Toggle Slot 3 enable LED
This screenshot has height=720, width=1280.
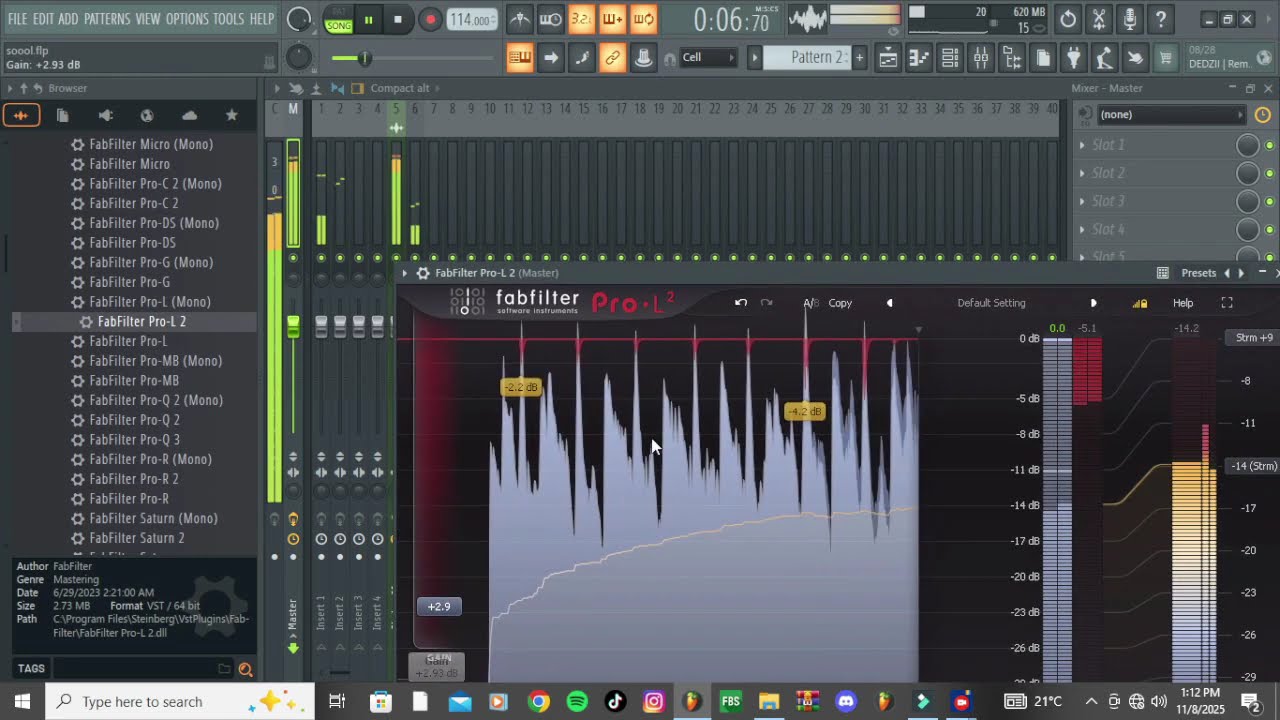point(1269,202)
